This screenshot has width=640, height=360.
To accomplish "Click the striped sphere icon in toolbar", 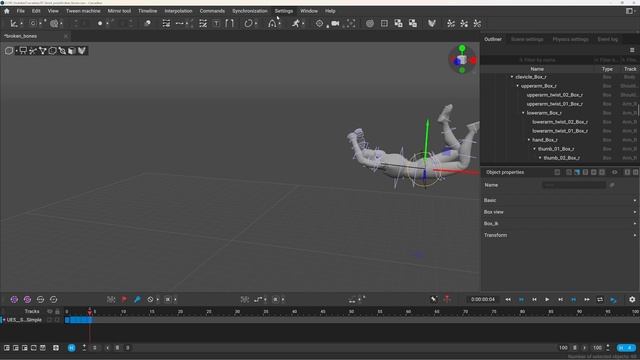I will click(x=370, y=24).
